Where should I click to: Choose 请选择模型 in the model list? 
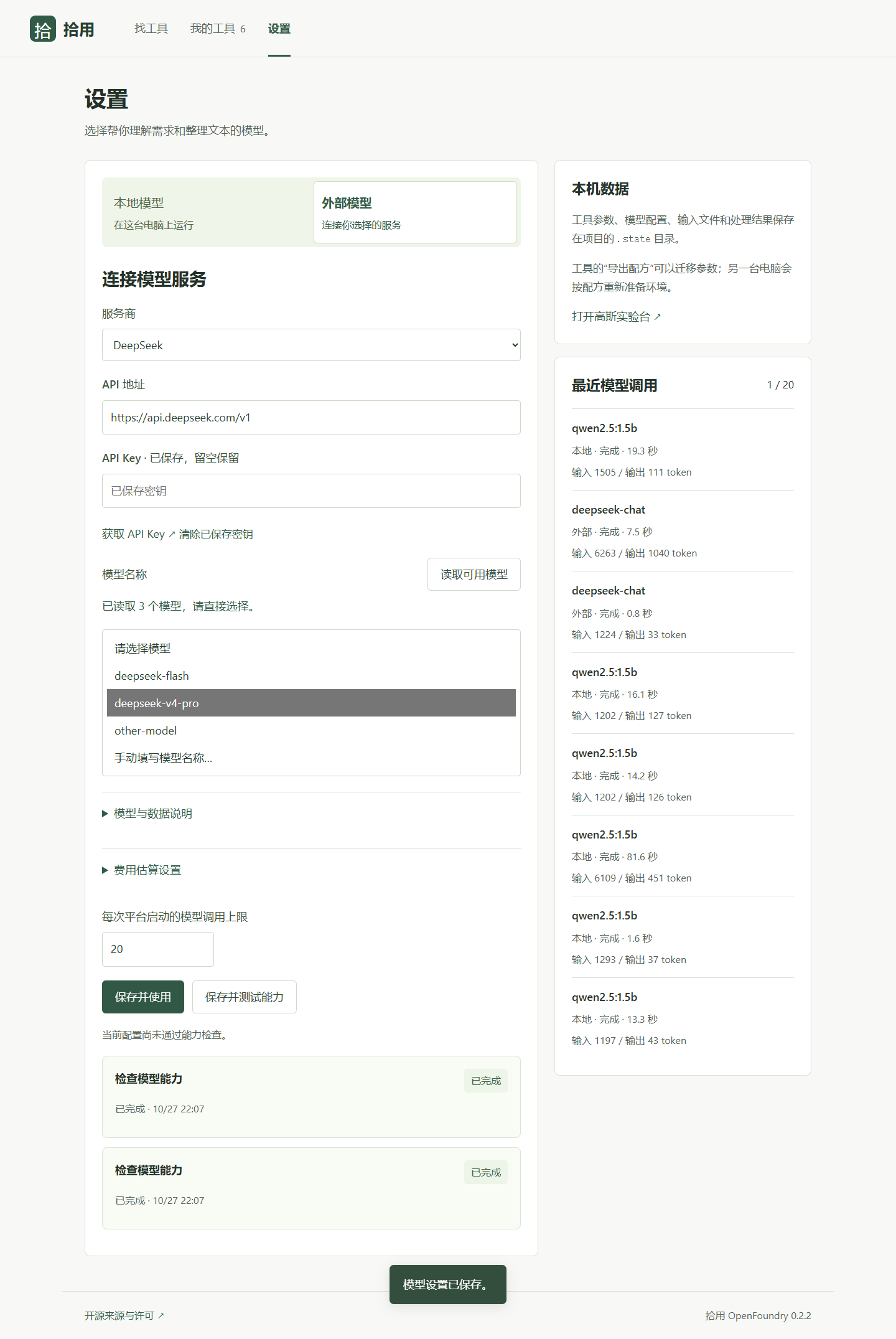311,648
